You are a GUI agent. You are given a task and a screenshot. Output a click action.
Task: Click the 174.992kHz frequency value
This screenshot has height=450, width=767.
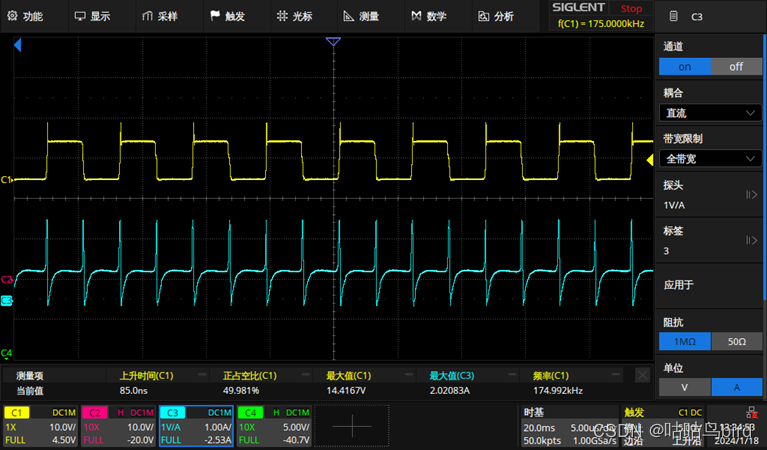(x=558, y=391)
